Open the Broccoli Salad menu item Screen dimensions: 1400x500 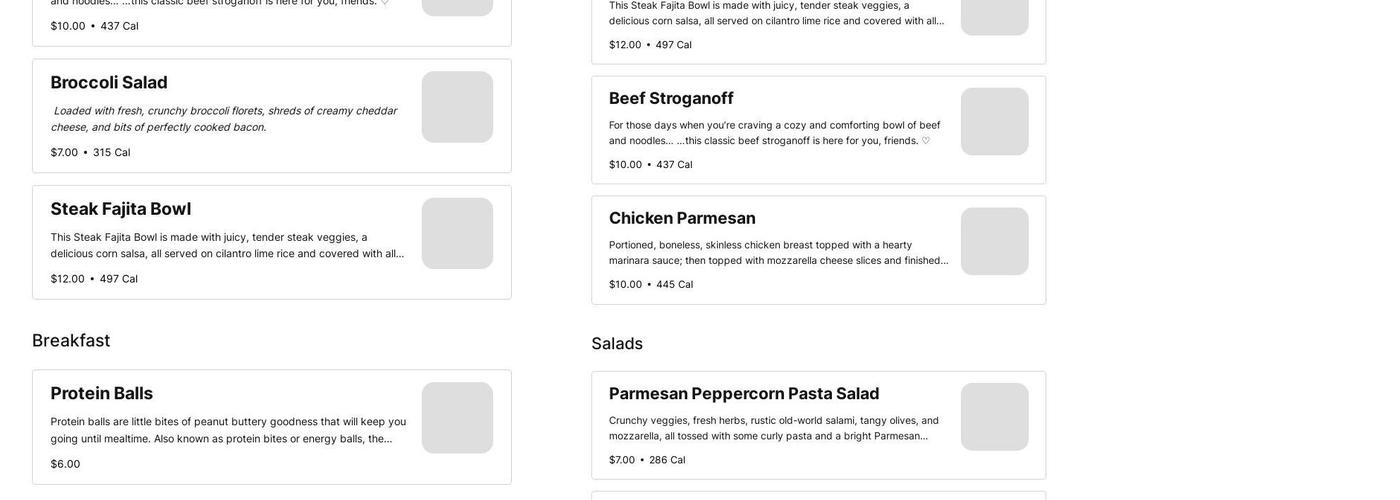point(109,83)
